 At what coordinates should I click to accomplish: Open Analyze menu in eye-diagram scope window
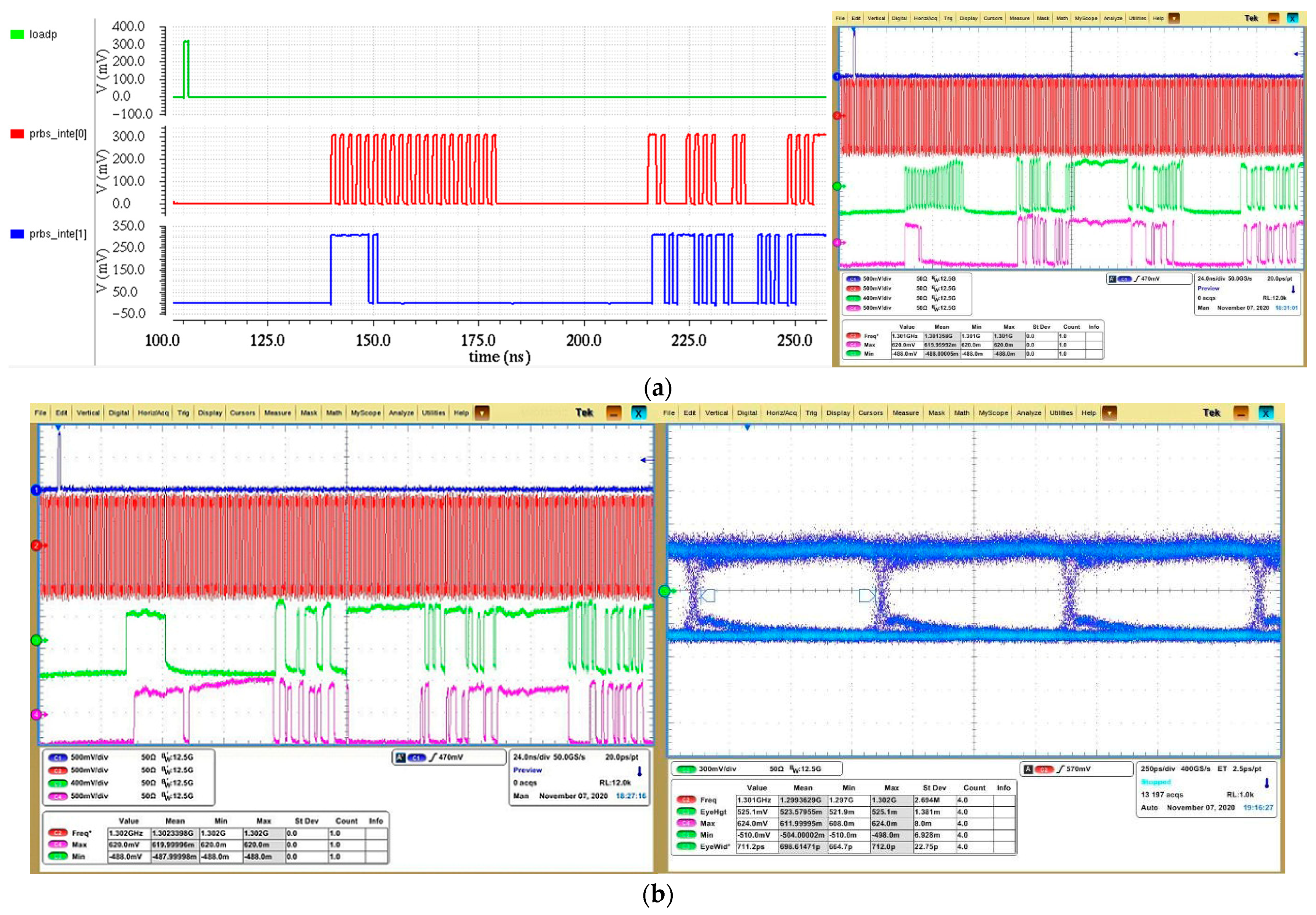pos(1028,413)
